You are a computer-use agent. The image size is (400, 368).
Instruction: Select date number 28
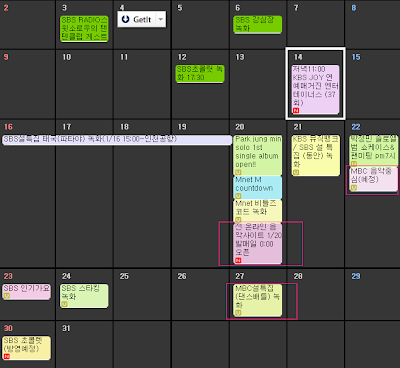[298, 276]
